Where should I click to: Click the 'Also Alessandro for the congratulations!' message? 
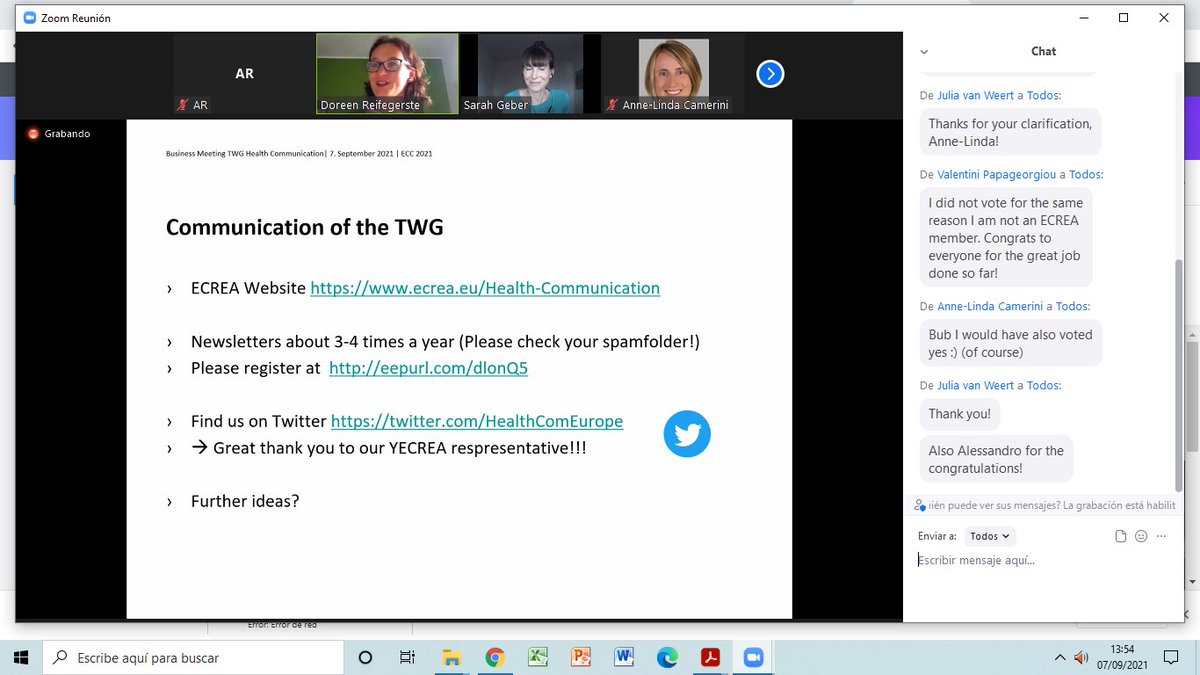click(x=996, y=459)
